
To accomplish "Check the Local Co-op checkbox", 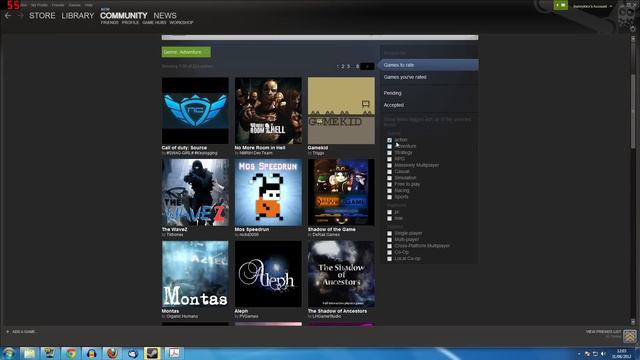I will point(389,259).
